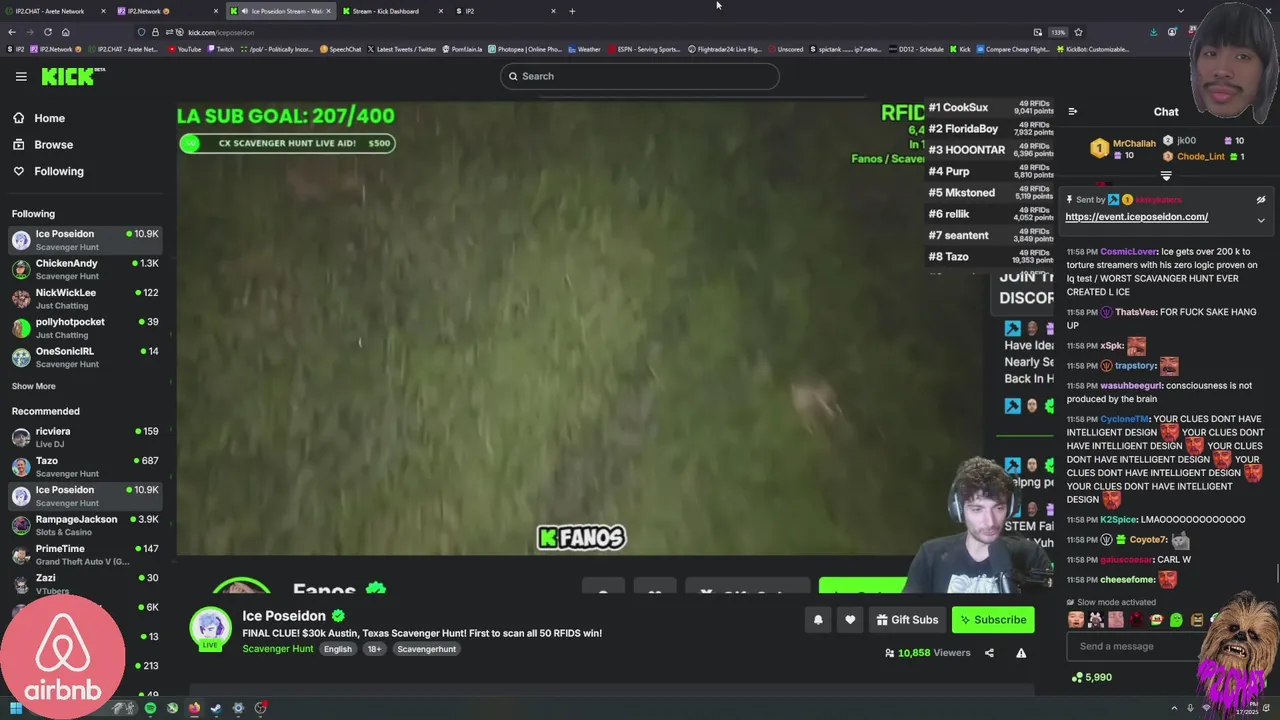The image size is (1280, 720).
Task: Open the Following page link
Action: coord(47,171)
